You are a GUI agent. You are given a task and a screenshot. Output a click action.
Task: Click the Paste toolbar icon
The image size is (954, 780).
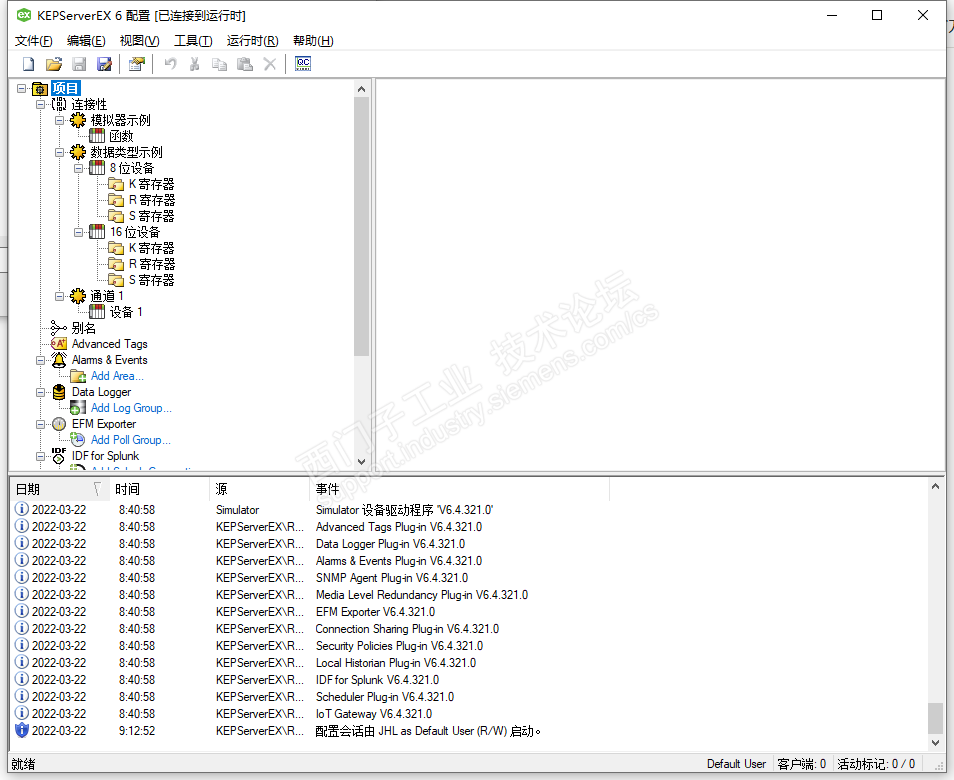tap(245, 64)
